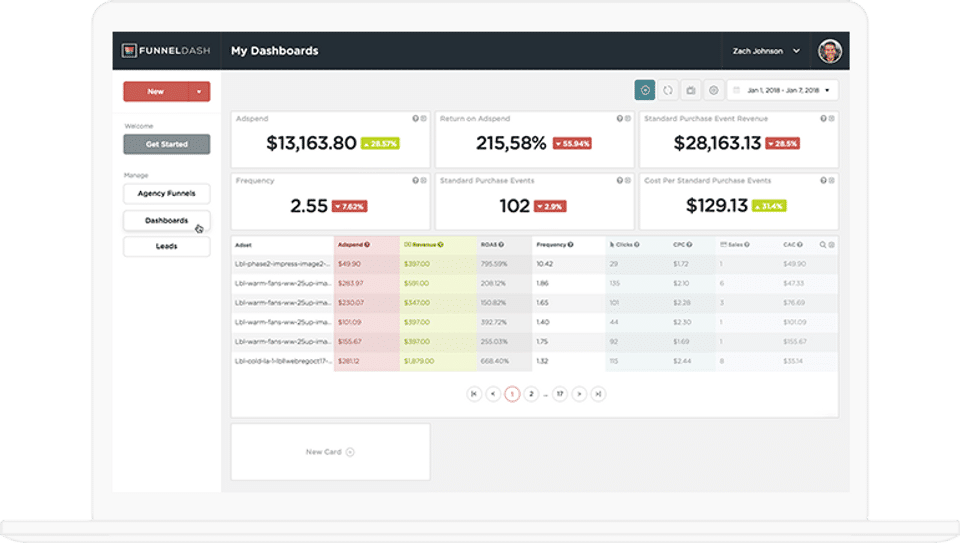This screenshot has width=960, height=543.
Task: Add a New Card
Action: 330,452
